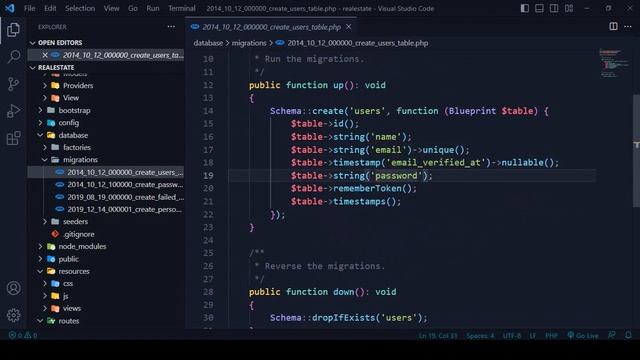This screenshot has height=360, width=640.
Task: Open the Extensions view
Action: click(13, 138)
